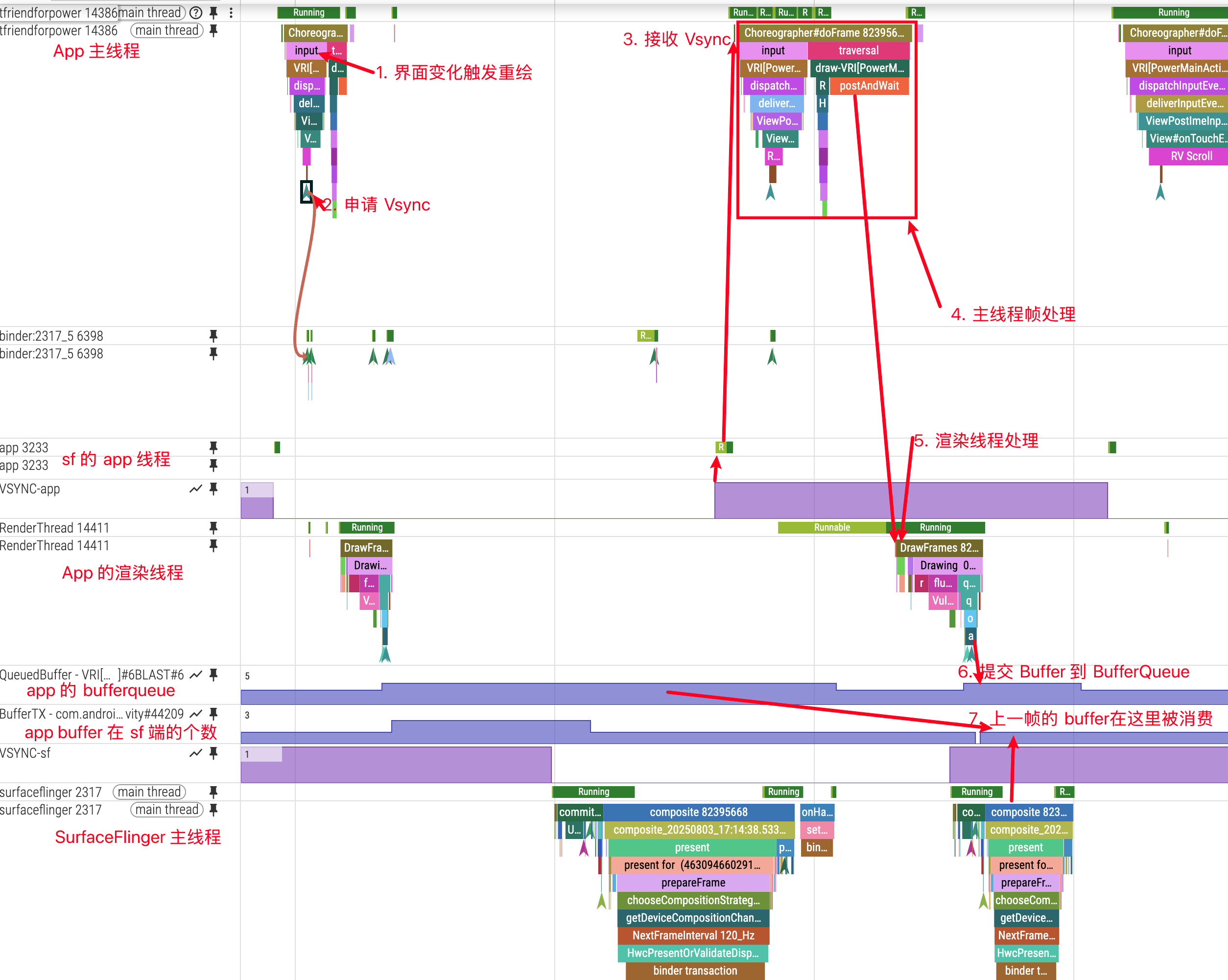Toggle pin on the QueuedBuffer BLAST track

click(x=213, y=675)
